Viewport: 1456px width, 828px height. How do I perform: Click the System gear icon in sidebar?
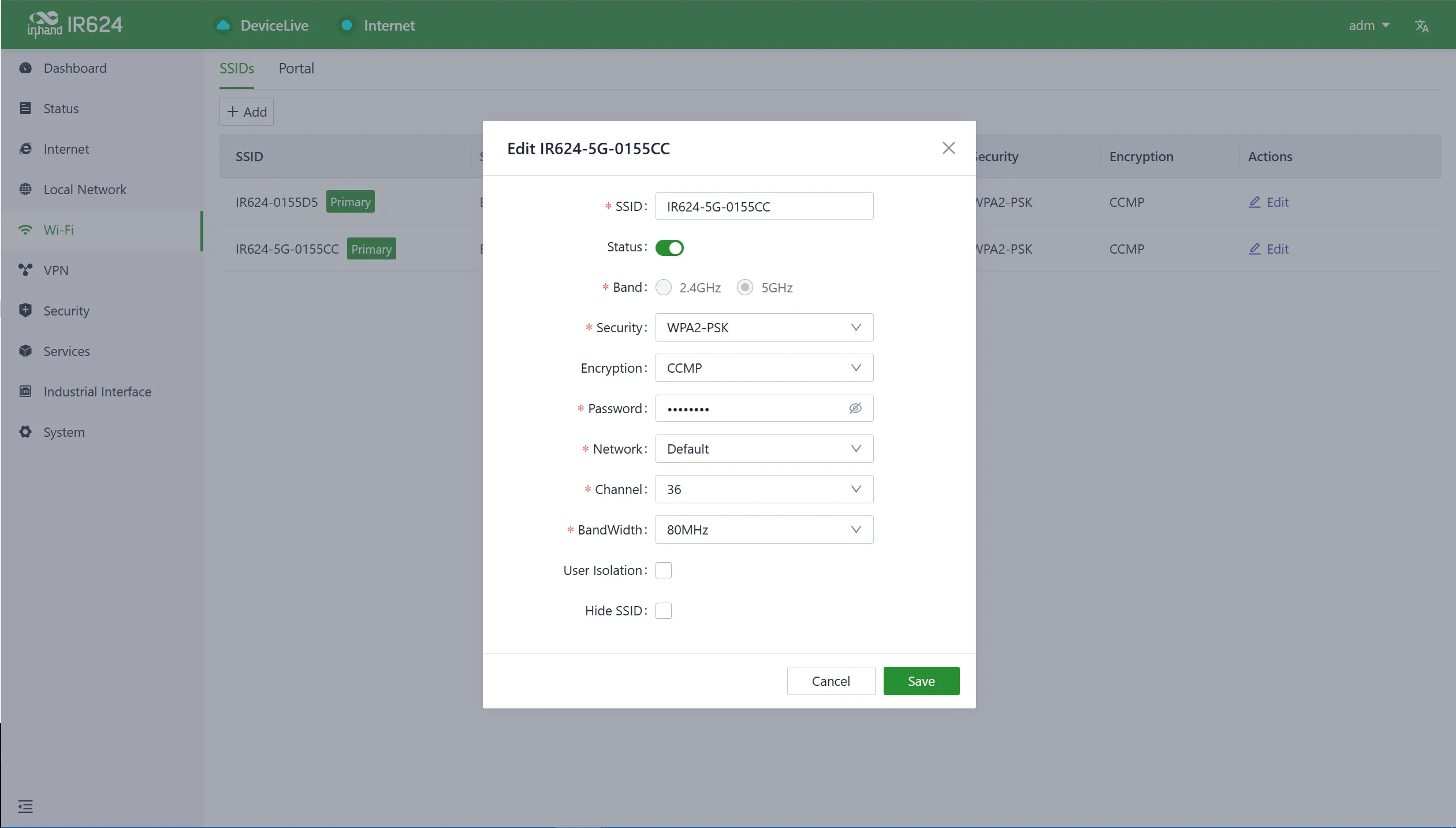click(25, 432)
